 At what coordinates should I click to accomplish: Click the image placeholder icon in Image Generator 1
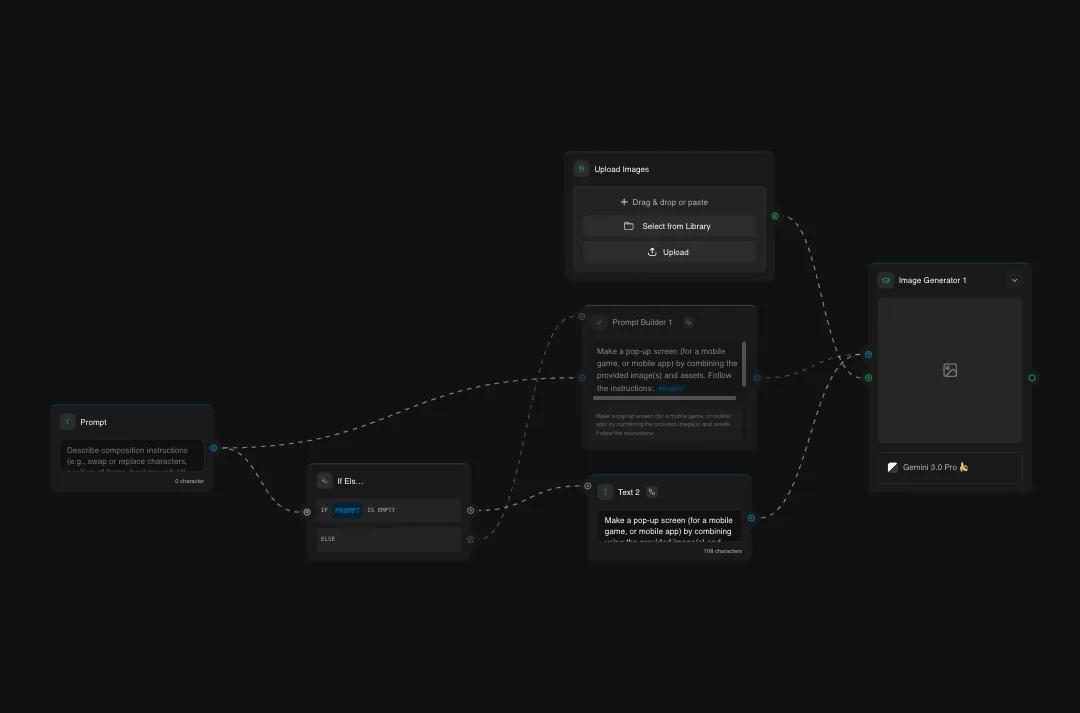[949, 370]
